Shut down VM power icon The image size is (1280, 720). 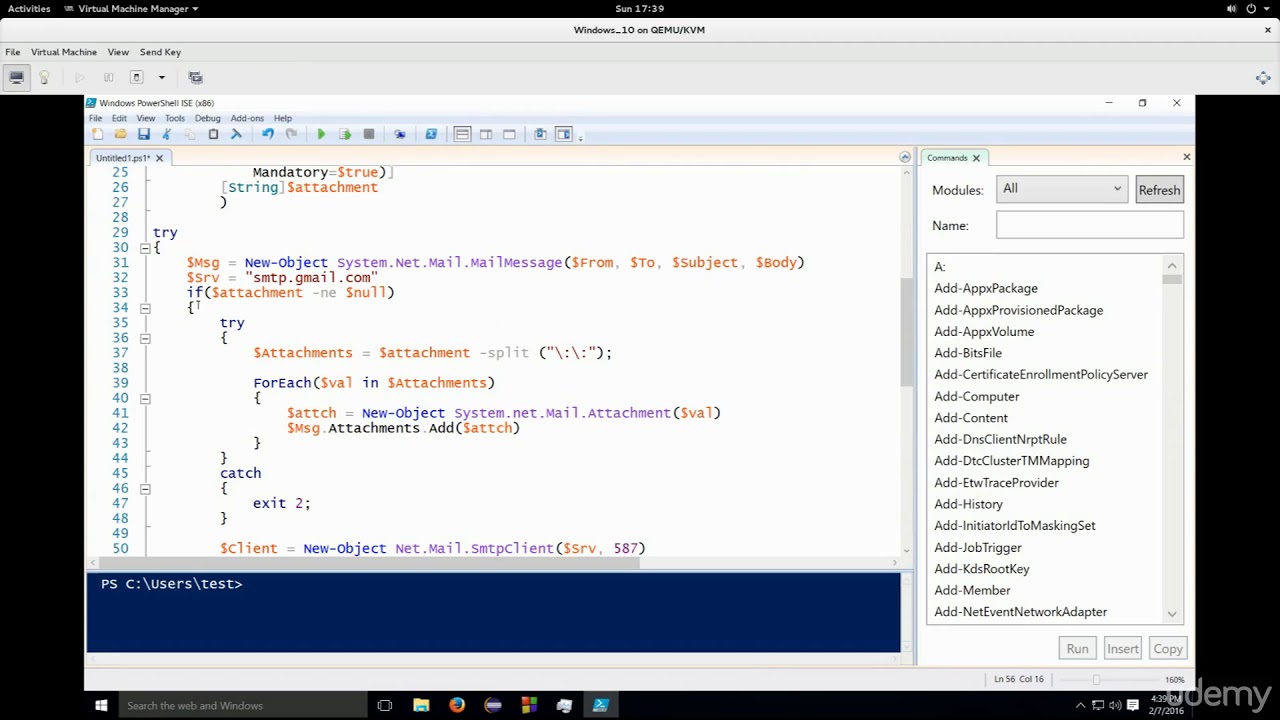click(x=137, y=77)
